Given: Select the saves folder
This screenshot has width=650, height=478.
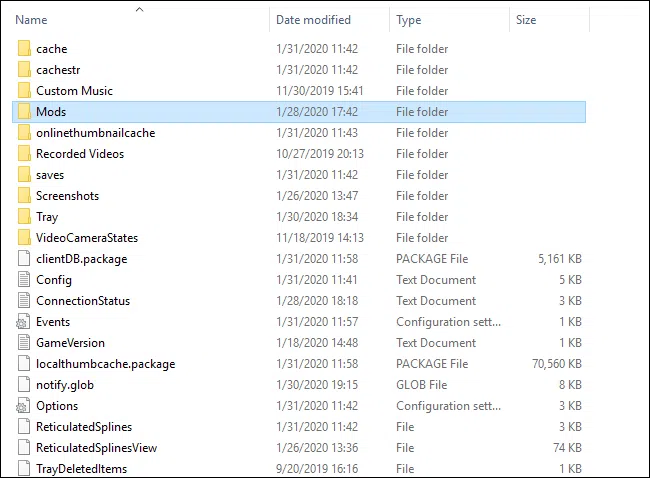Looking at the screenshot, I should pyautogui.click(x=50, y=175).
